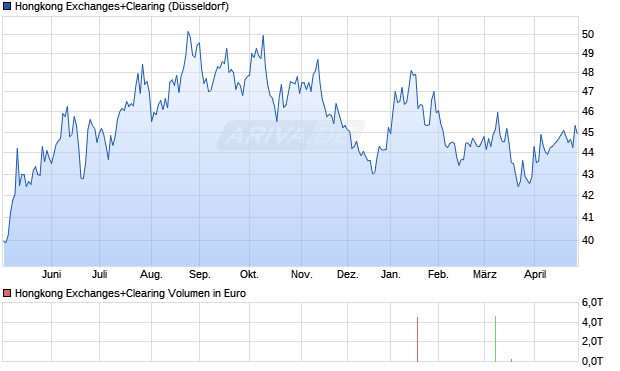This screenshot has height=371, width=620.
Task: Click the 41 price axis value
Action: click(x=588, y=217)
